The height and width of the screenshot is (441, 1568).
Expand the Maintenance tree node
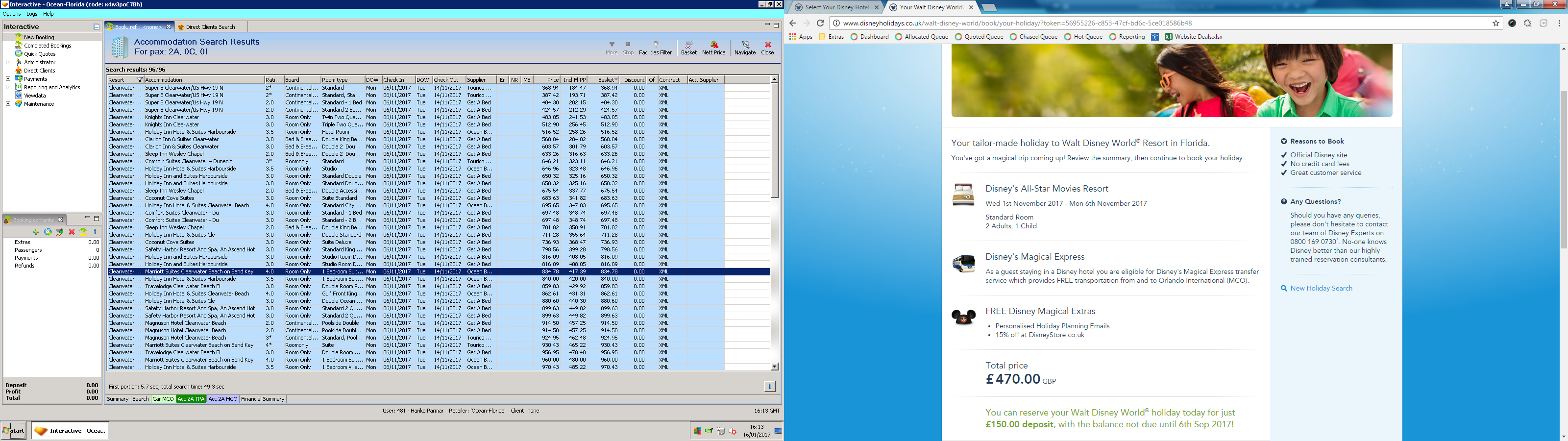coord(8,104)
